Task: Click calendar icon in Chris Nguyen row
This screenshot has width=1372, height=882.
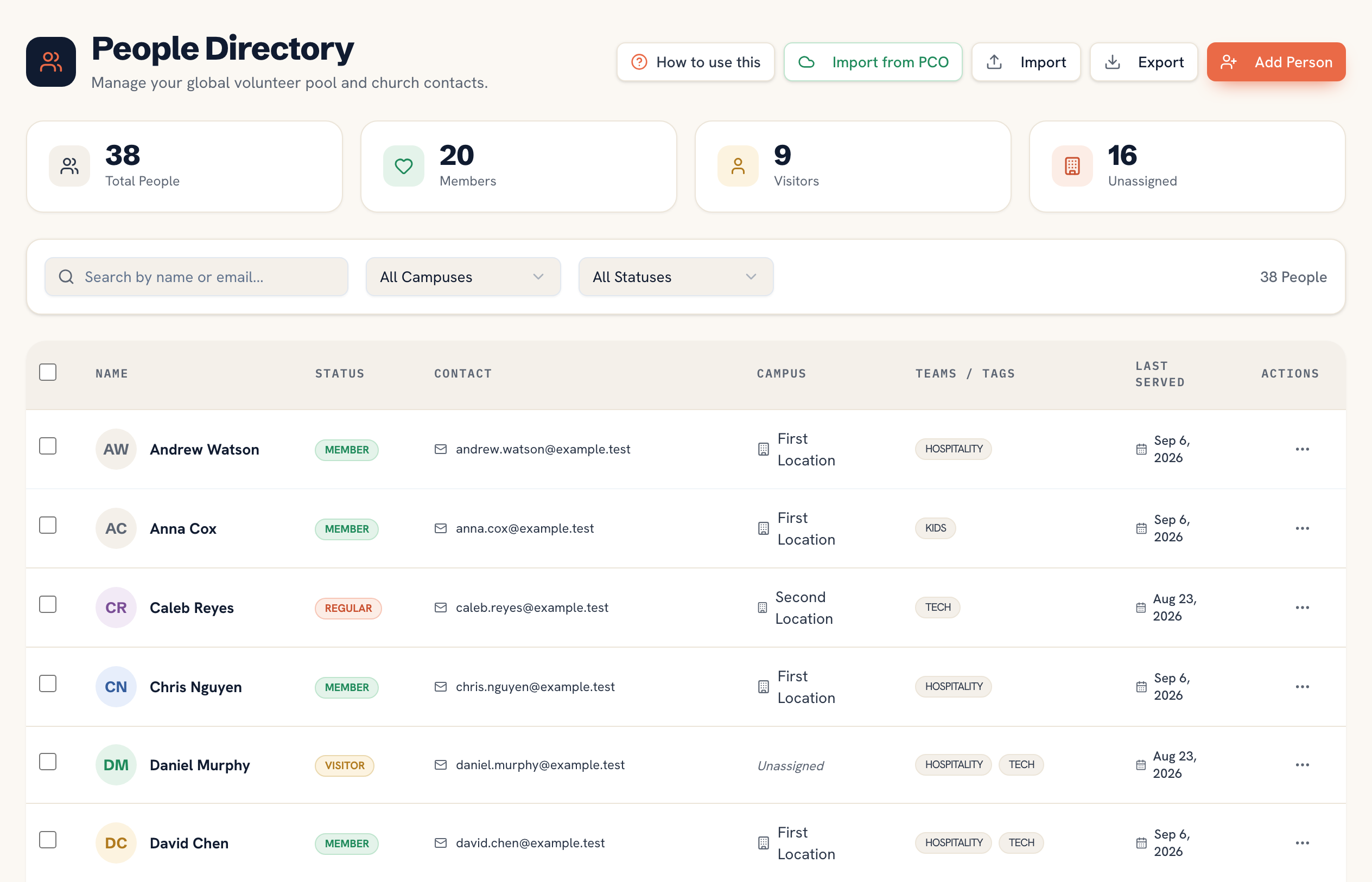Action: 1141,687
